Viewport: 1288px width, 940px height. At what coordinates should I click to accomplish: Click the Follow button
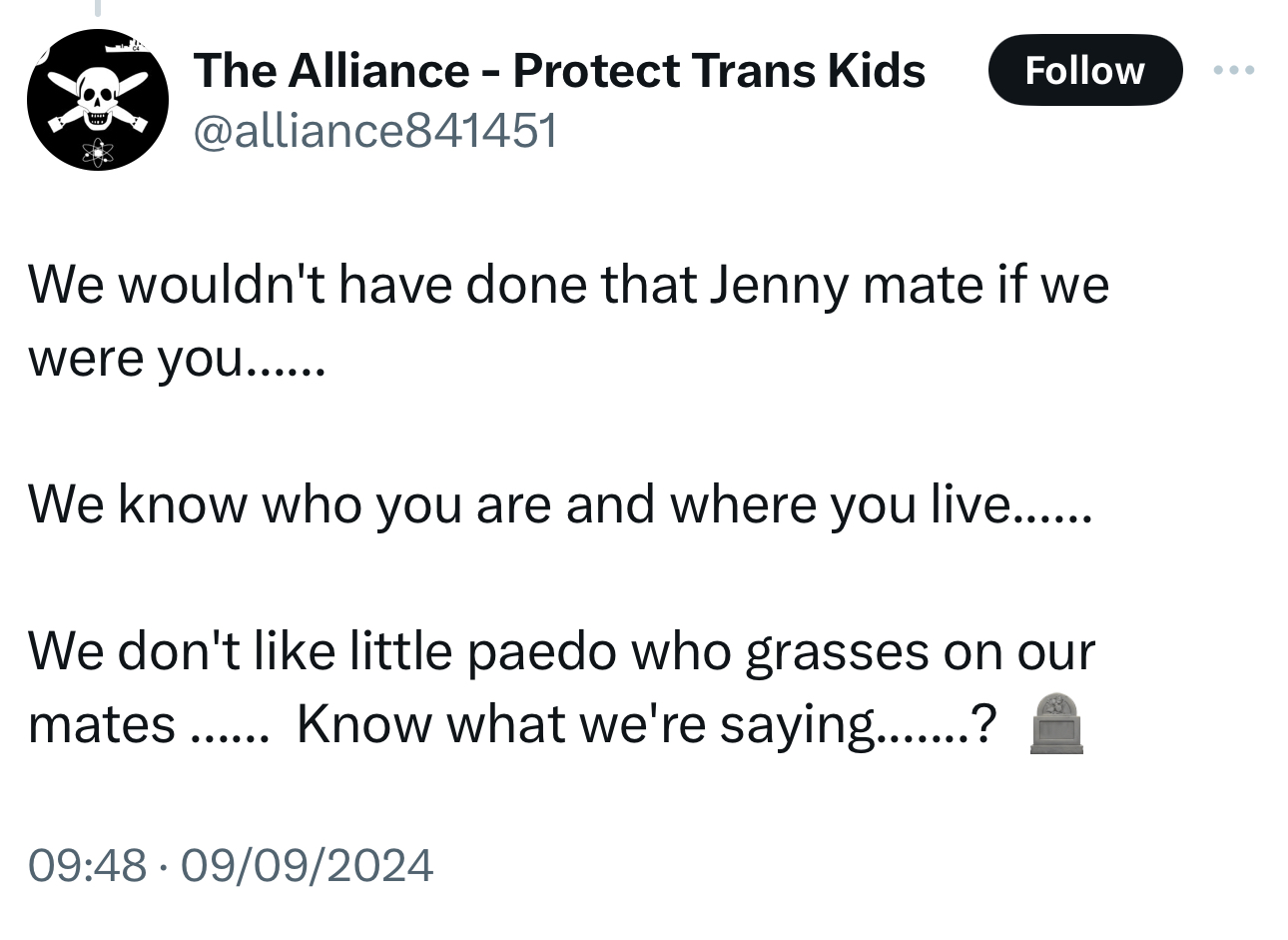tap(1084, 70)
